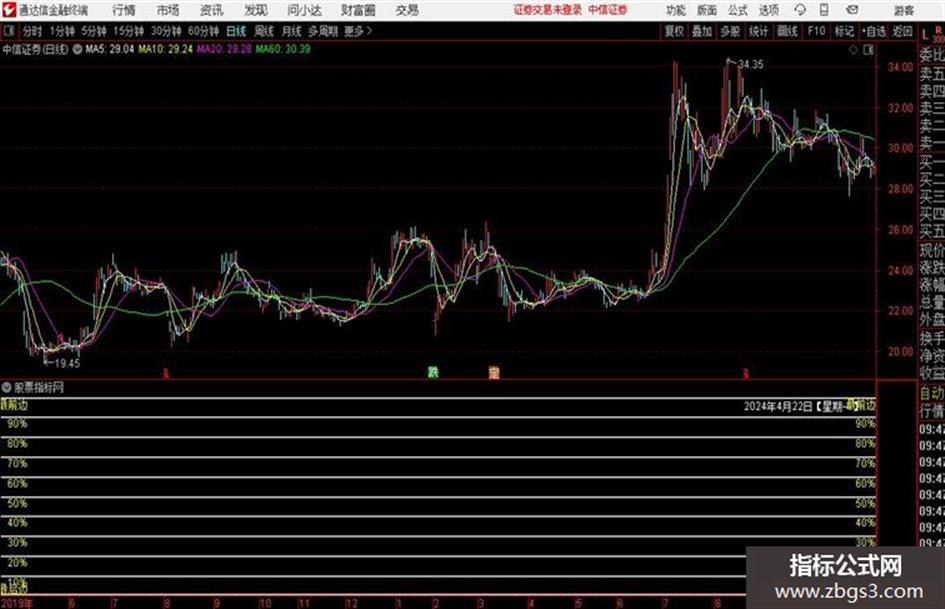
Task: Click the 34.35 high price label
Action: (x=750, y=65)
